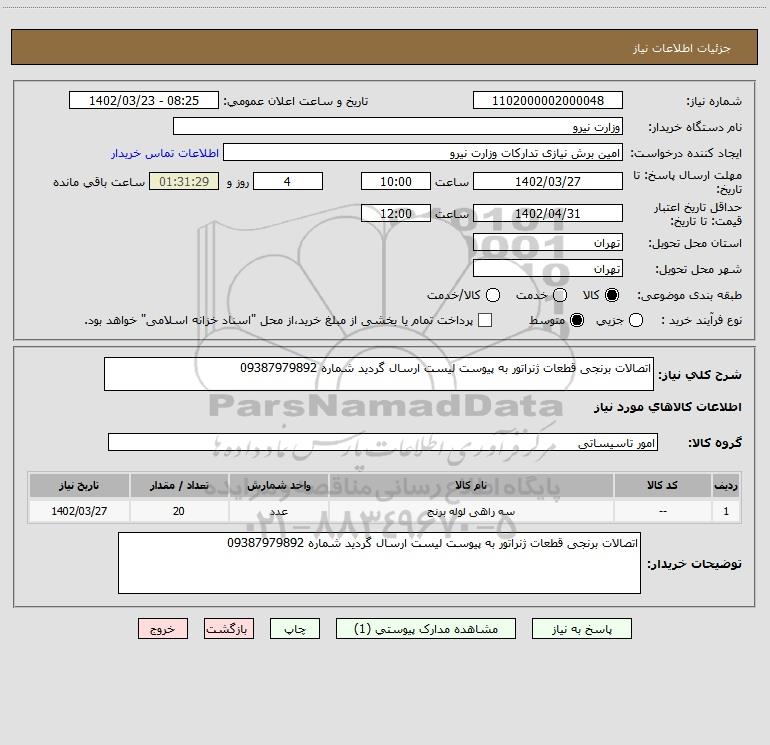Click the تاریخ نیاز column header
Screen dimensions: 770x745
79,485
